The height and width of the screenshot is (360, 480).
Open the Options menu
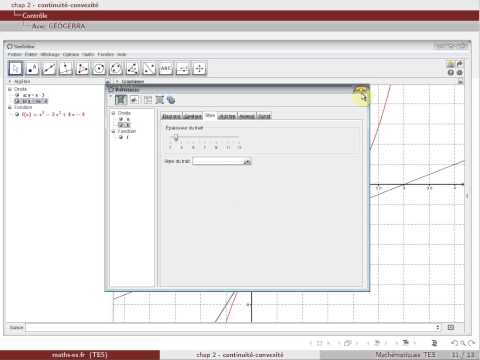[71, 54]
